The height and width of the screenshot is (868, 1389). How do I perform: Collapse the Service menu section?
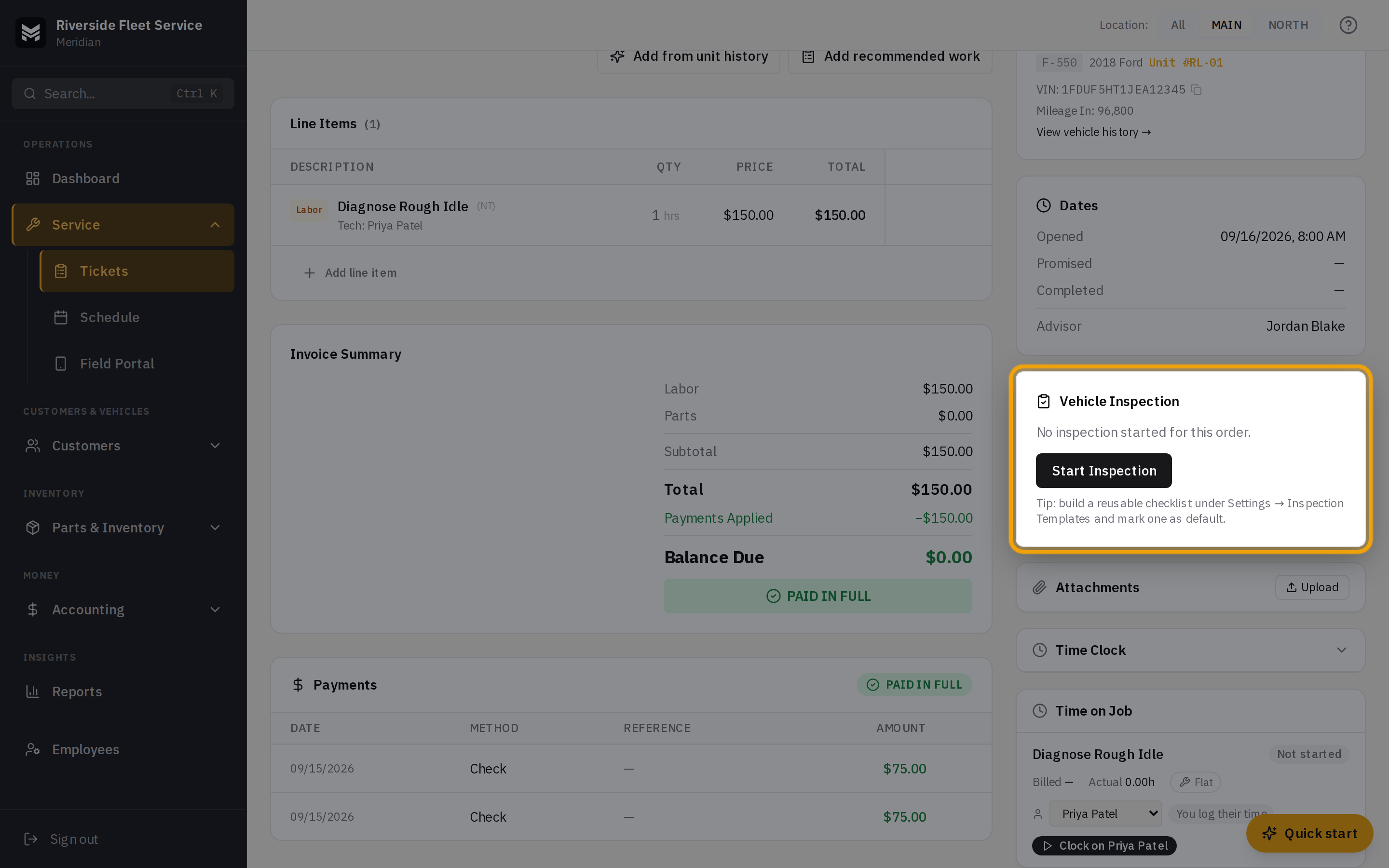tap(215, 225)
